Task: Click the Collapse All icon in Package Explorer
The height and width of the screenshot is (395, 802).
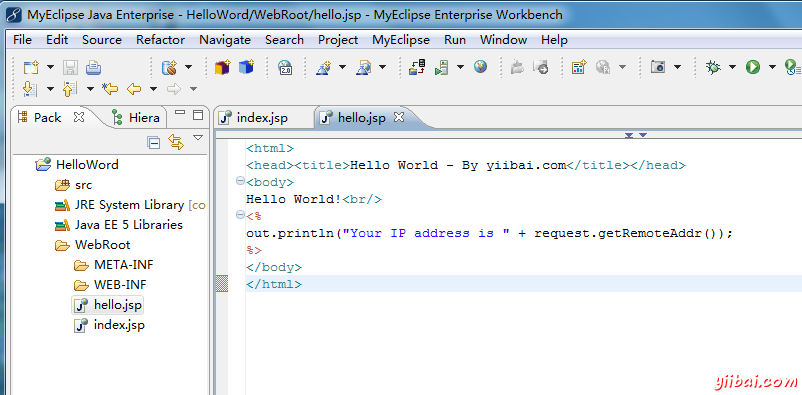Action: pyautogui.click(x=153, y=142)
